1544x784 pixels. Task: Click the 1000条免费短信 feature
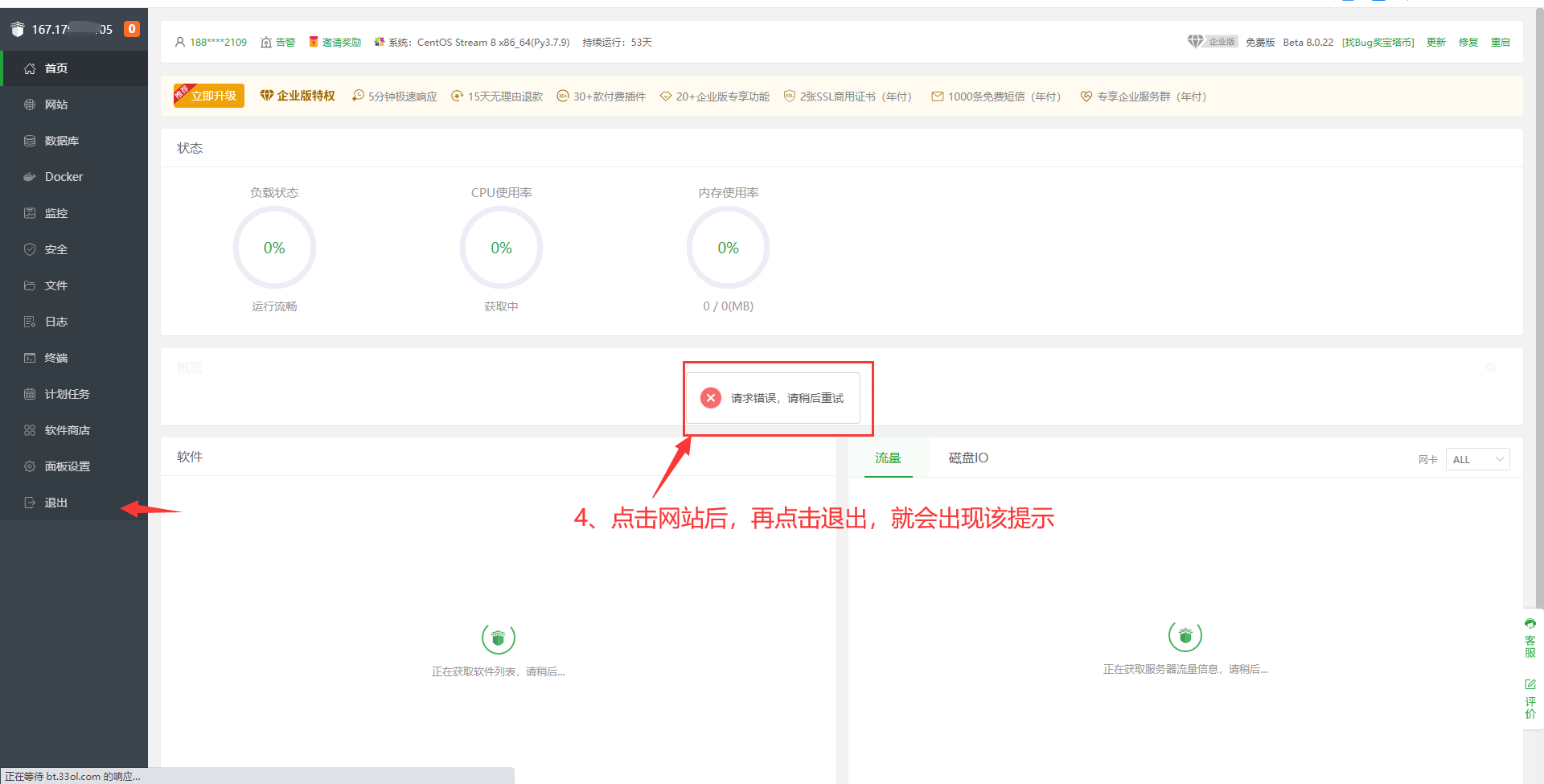click(996, 96)
